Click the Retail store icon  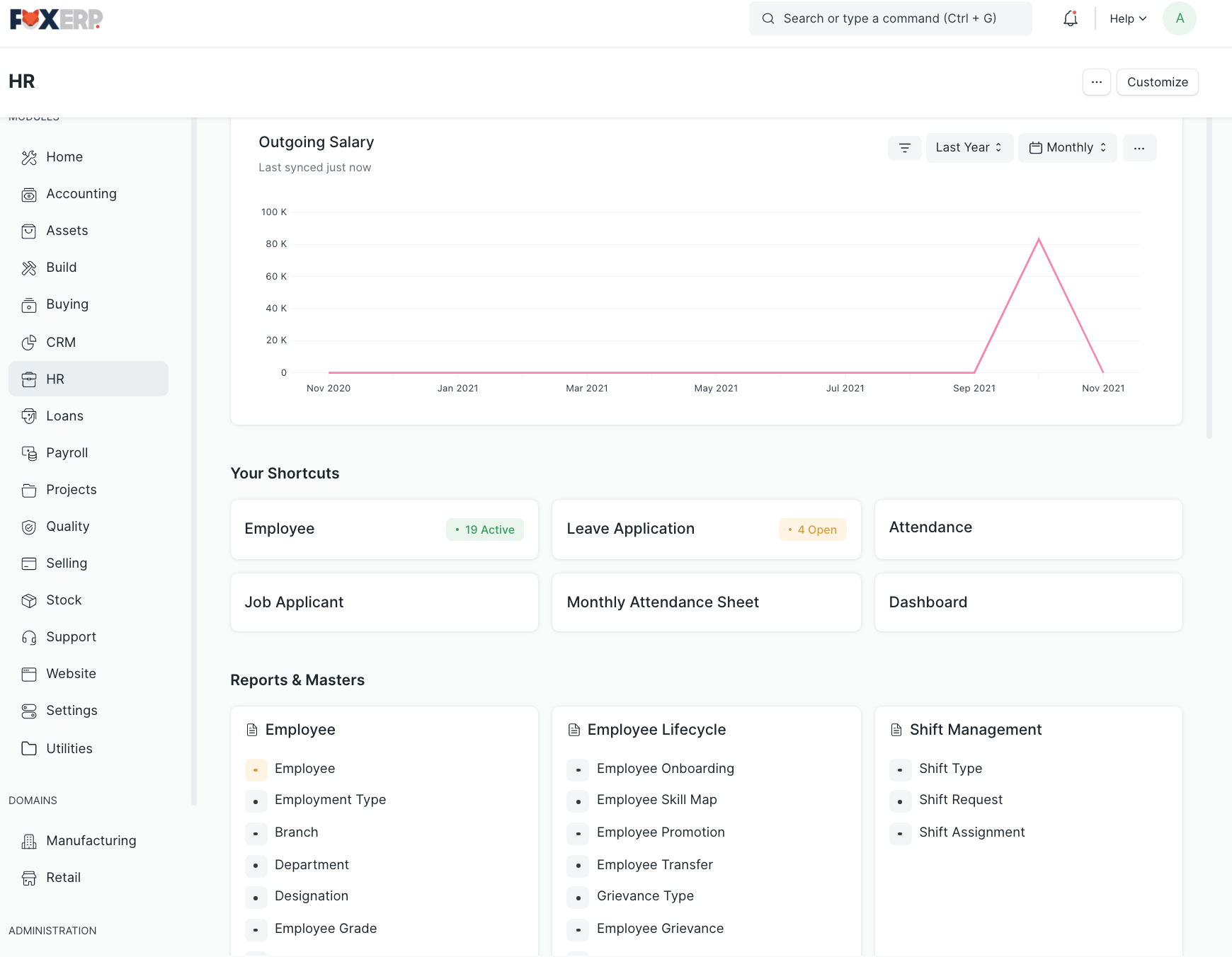coord(29,878)
